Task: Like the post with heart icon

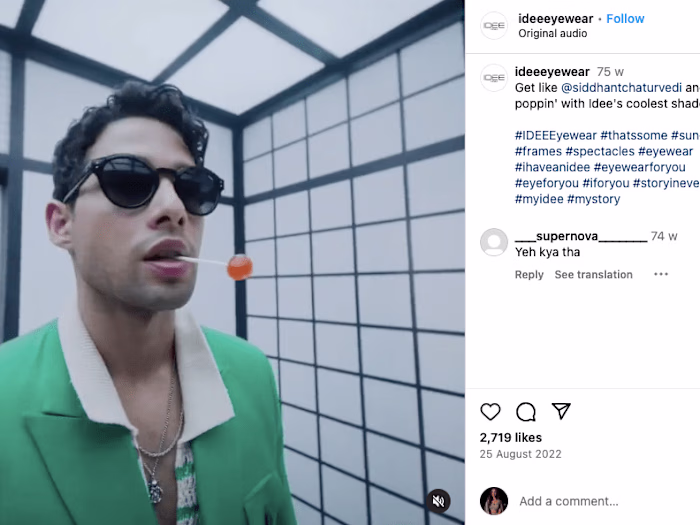Action: click(x=490, y=412)
